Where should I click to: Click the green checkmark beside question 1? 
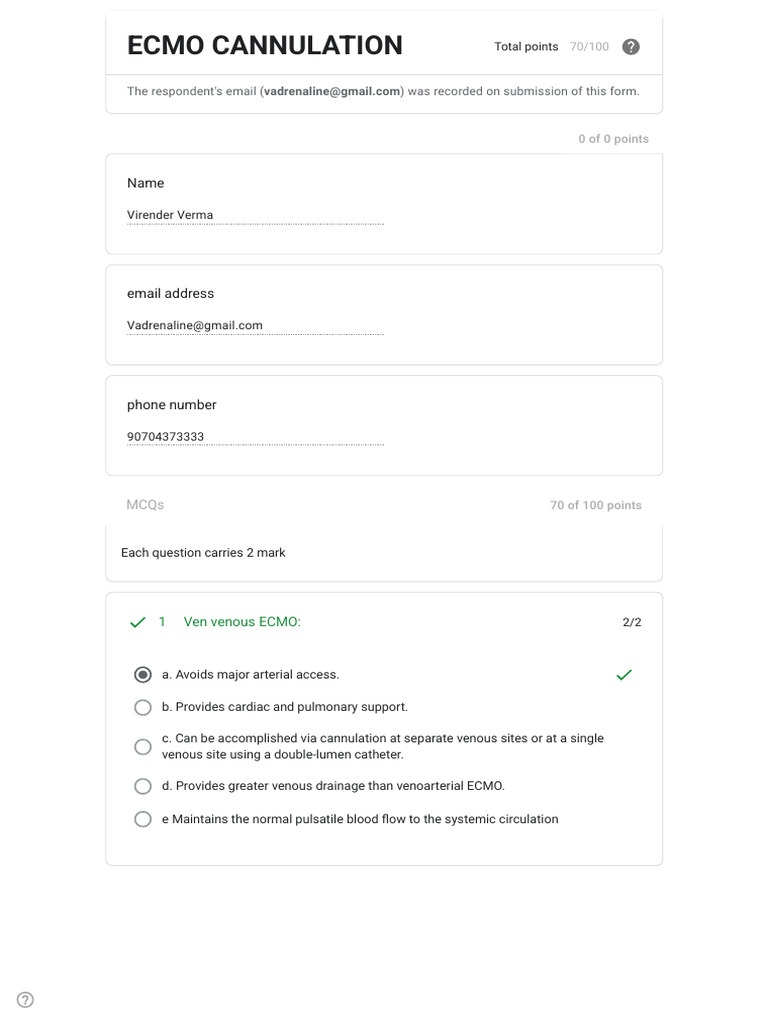(x=137, y=622)
